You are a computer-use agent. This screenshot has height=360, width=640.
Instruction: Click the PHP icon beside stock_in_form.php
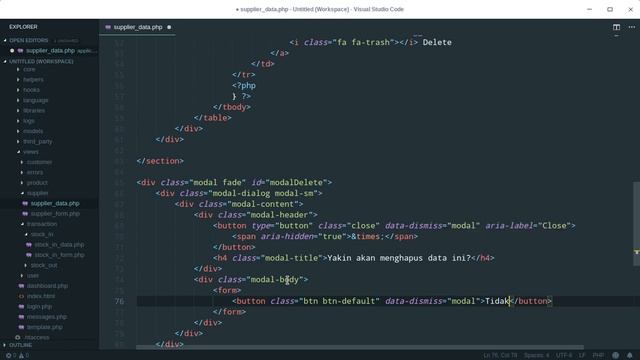(29, 255)
